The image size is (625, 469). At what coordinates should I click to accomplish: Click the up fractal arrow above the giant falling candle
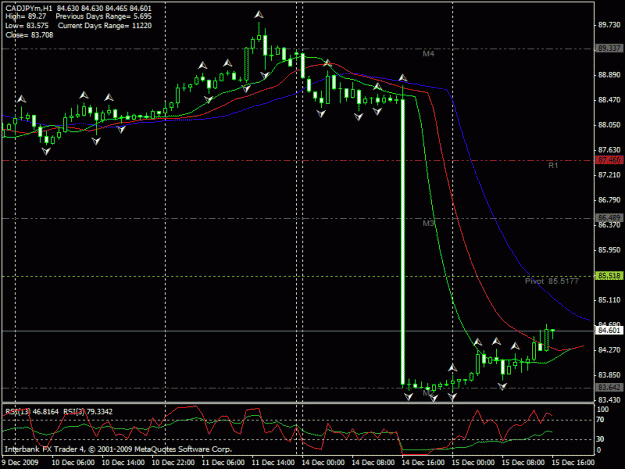click(x=403, y=78)
